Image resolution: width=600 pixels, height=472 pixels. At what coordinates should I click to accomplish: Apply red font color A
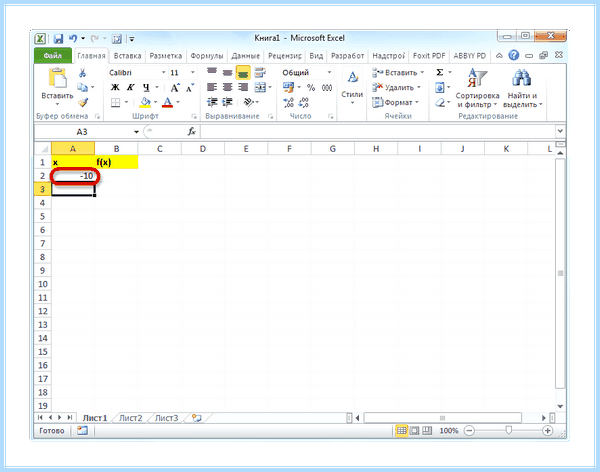(167, 102)
